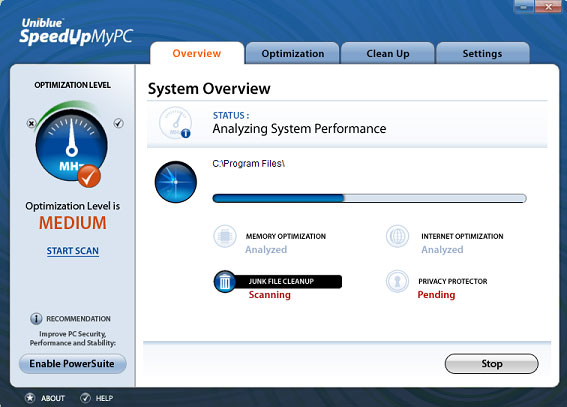Go to the Settings tab
This screenshot has height=407, width=567.
483,53
